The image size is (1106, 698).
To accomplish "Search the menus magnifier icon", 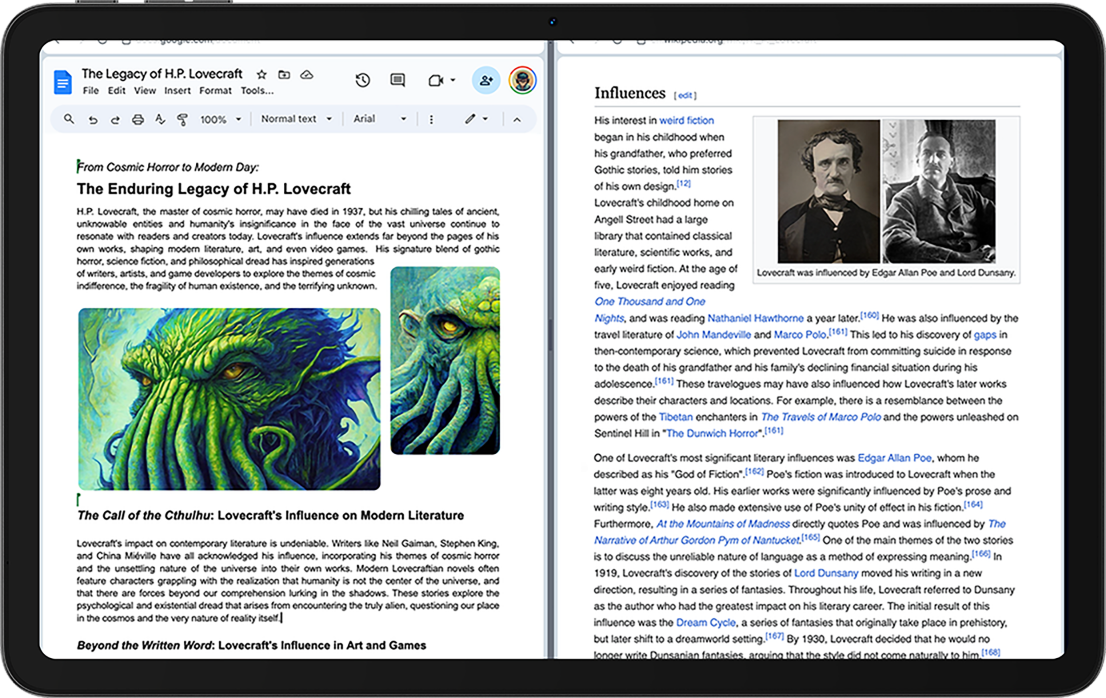I will (x=69, y=119).
